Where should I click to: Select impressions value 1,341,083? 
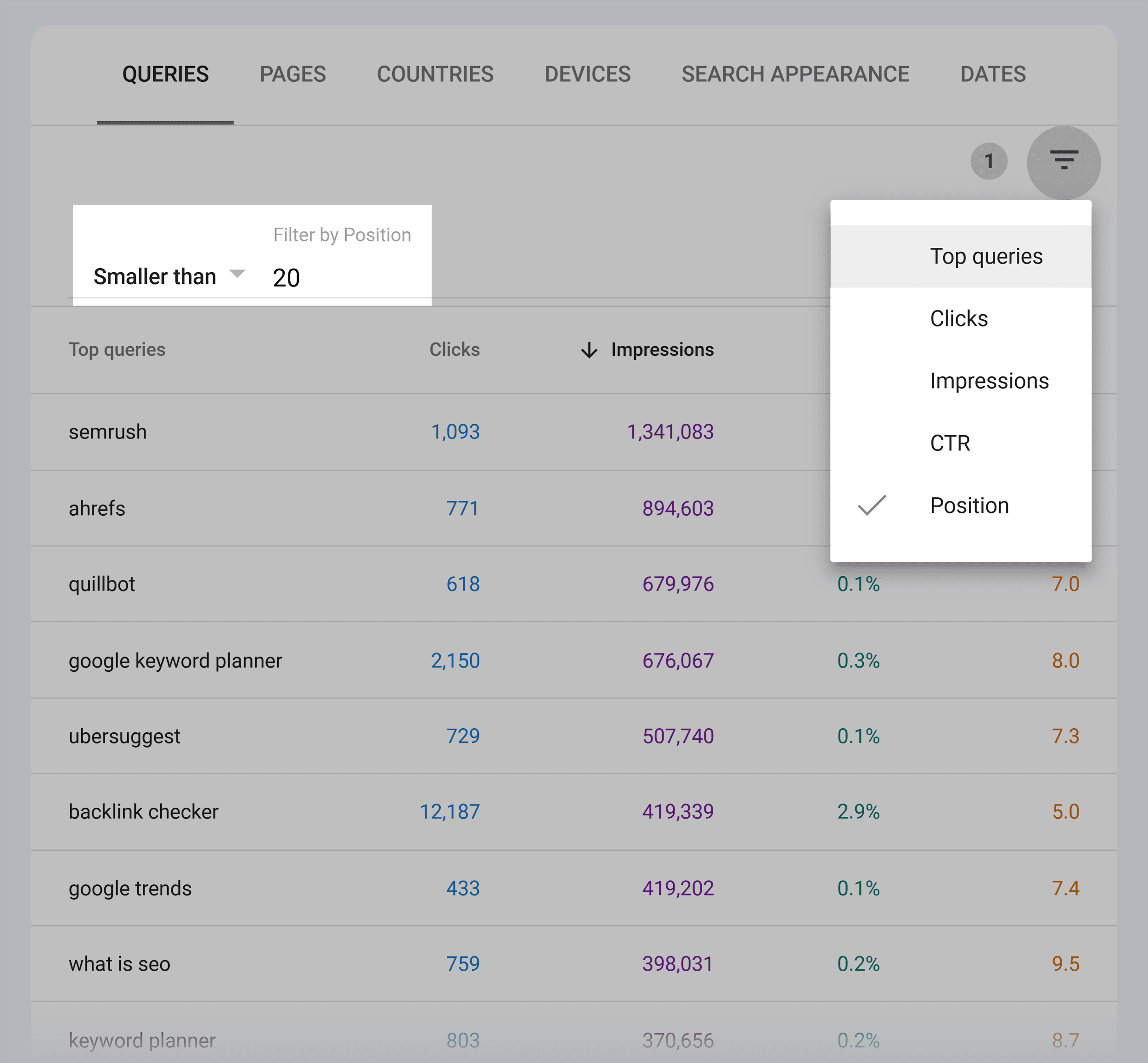670,432
